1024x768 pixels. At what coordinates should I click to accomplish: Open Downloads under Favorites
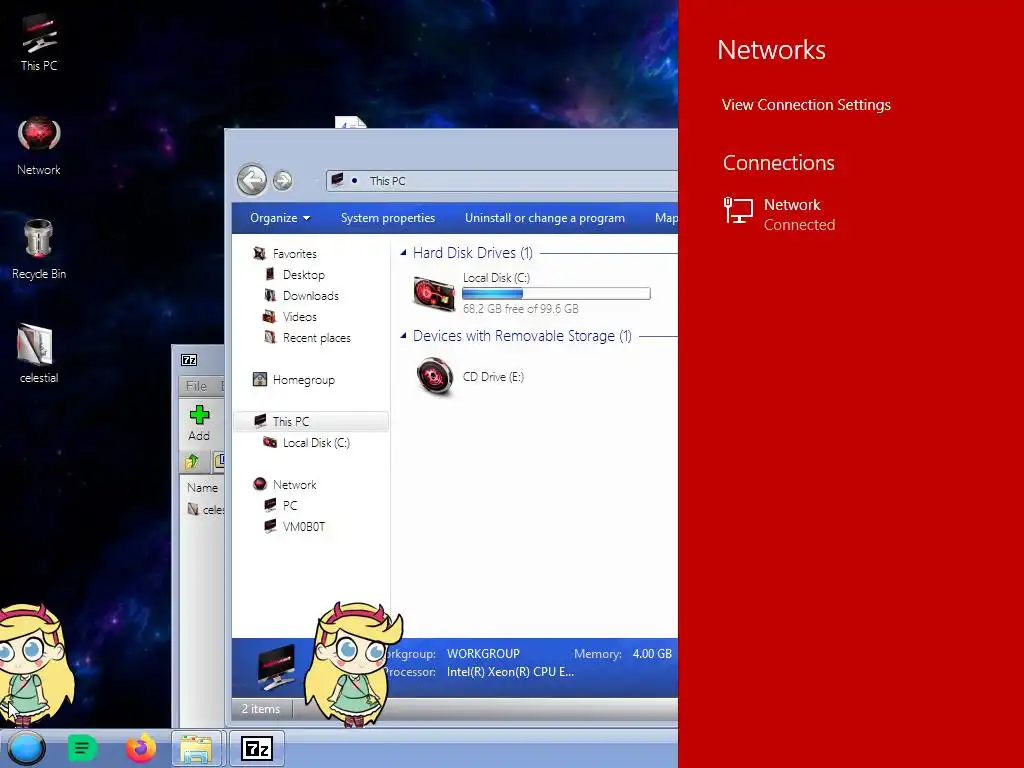[310, 295]
